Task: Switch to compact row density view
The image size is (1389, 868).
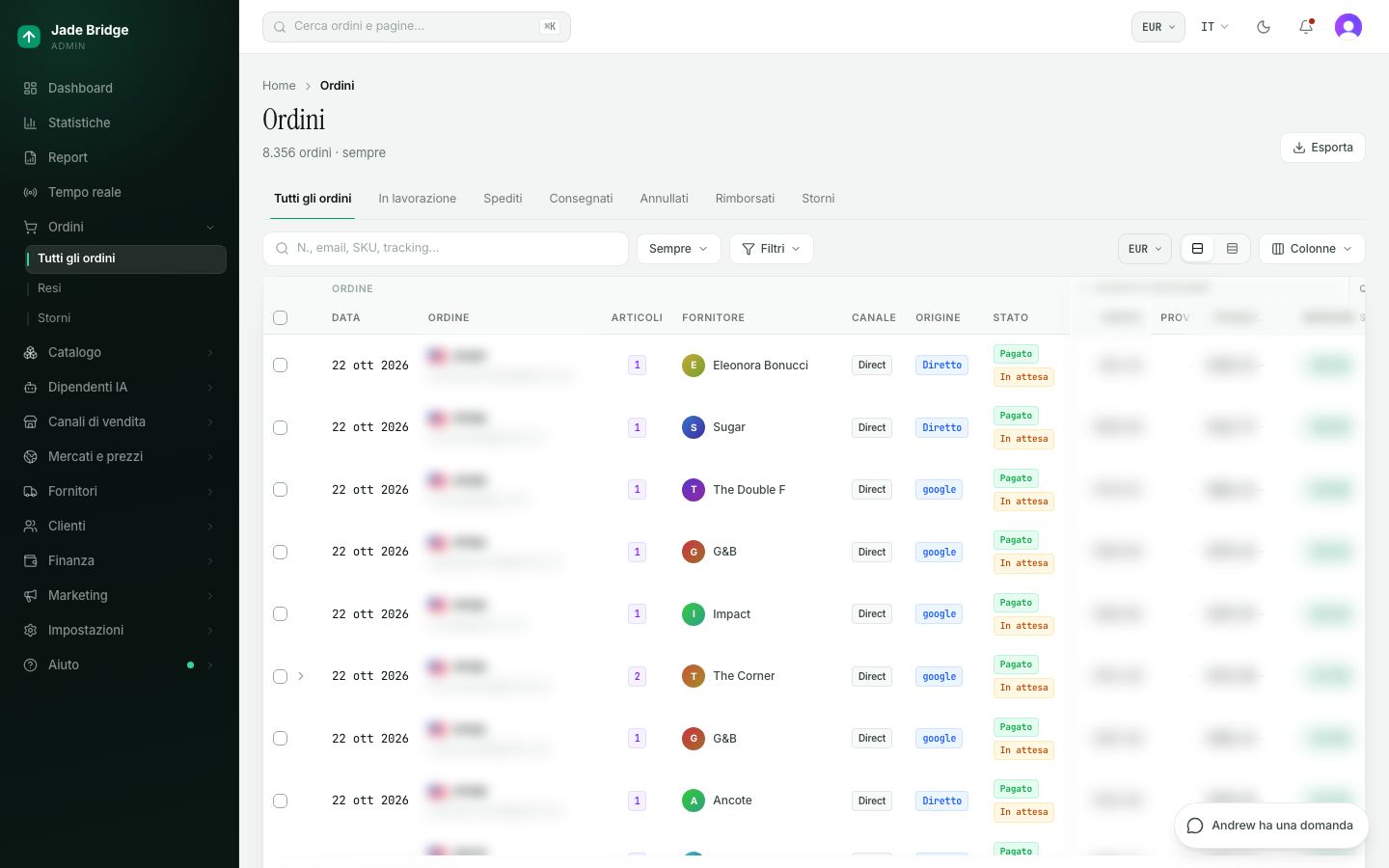Action: tap(1232, 249)
